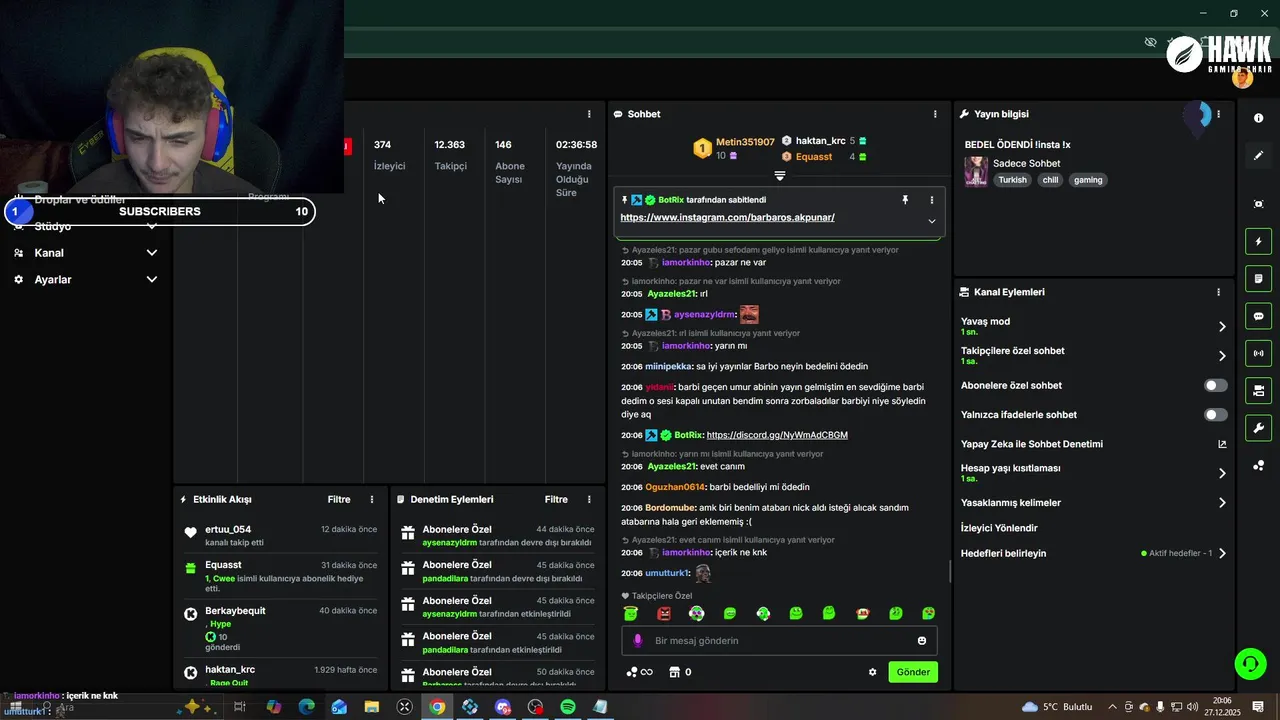Open the green headset support button
Screen dimensions: 1280x720
[x=1249, y=663]
